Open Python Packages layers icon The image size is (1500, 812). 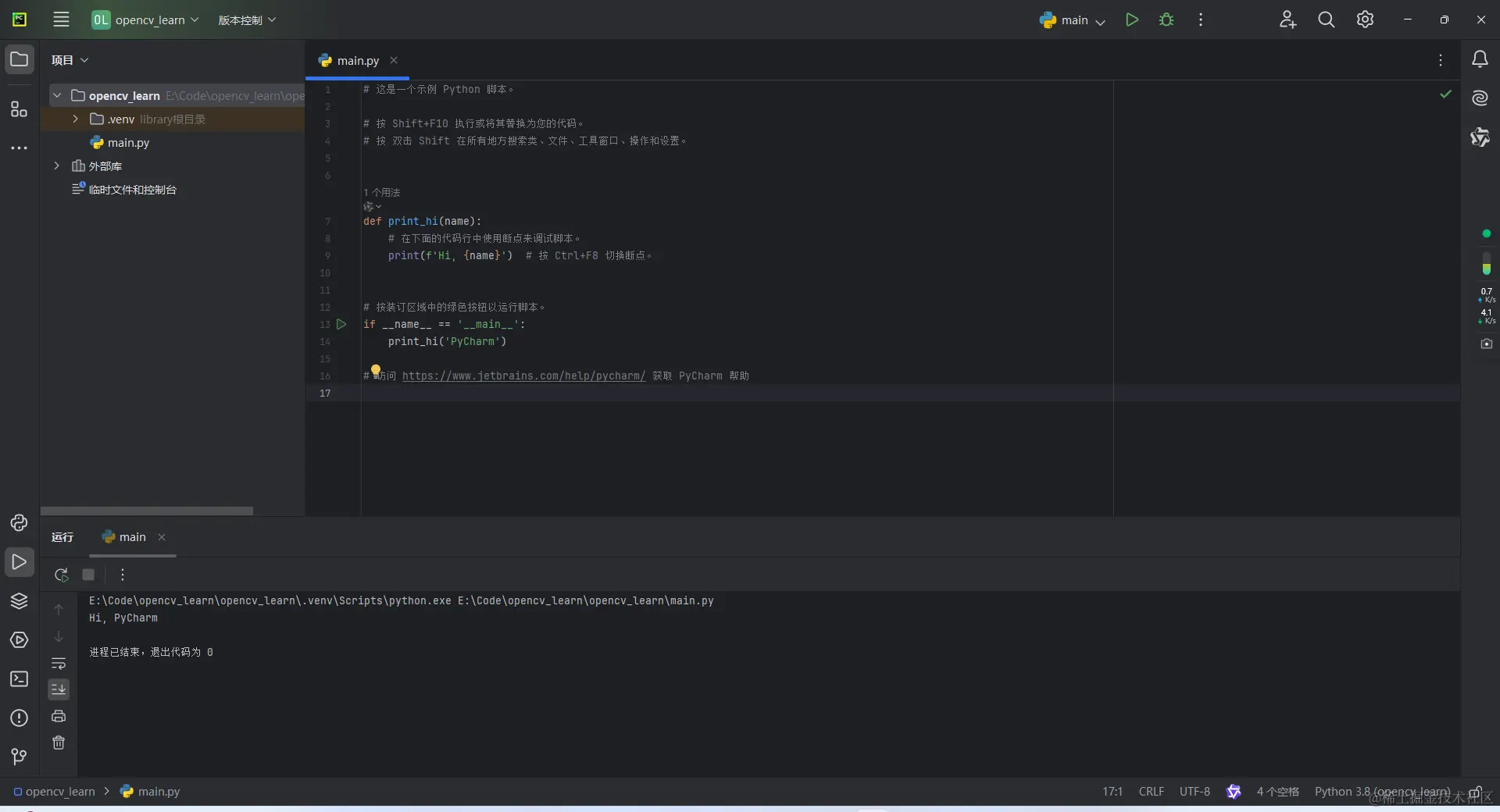19,600
